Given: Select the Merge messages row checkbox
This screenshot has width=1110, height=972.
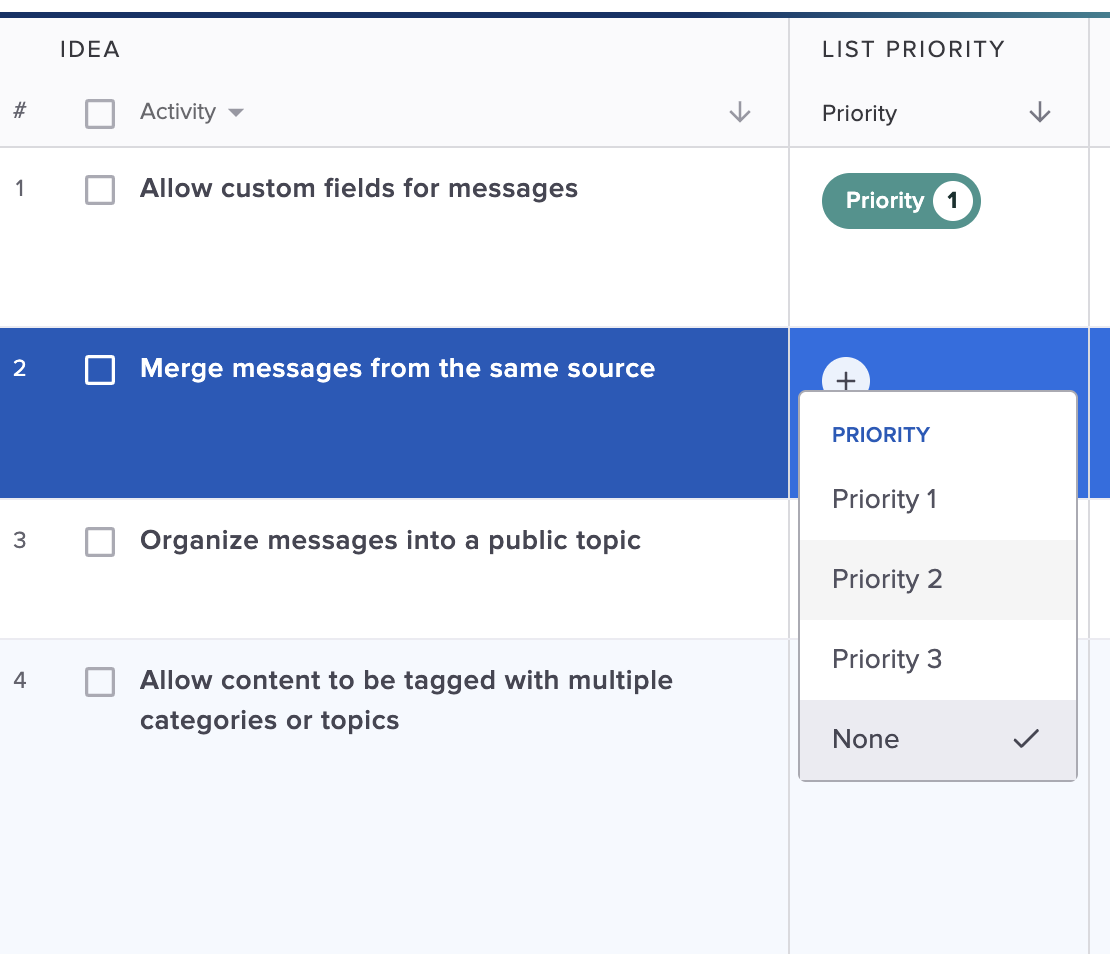Looking at the screenshot, I should (x=100, y=370).
